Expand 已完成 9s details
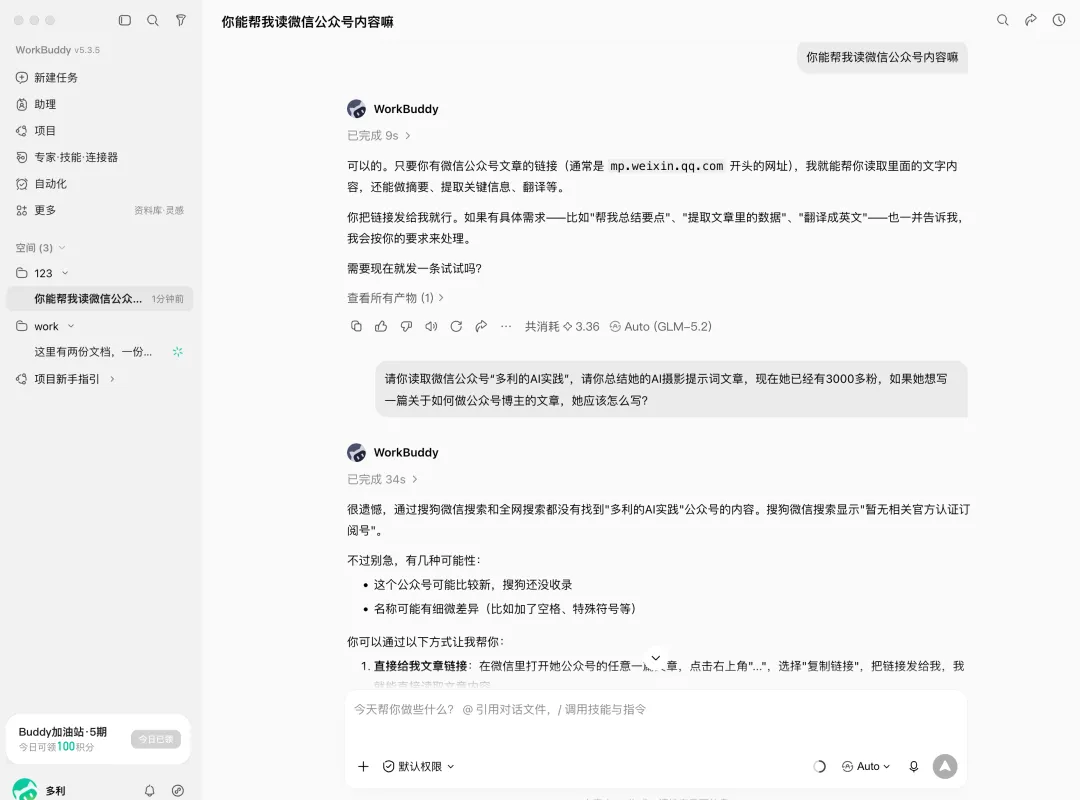 pyautogui.click(x=379, y=136)
